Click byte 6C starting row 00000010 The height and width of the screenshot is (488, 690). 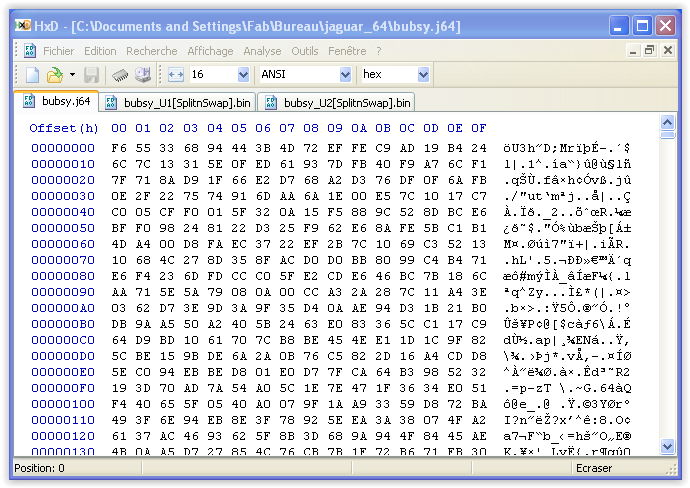click(x=119, y=164)
